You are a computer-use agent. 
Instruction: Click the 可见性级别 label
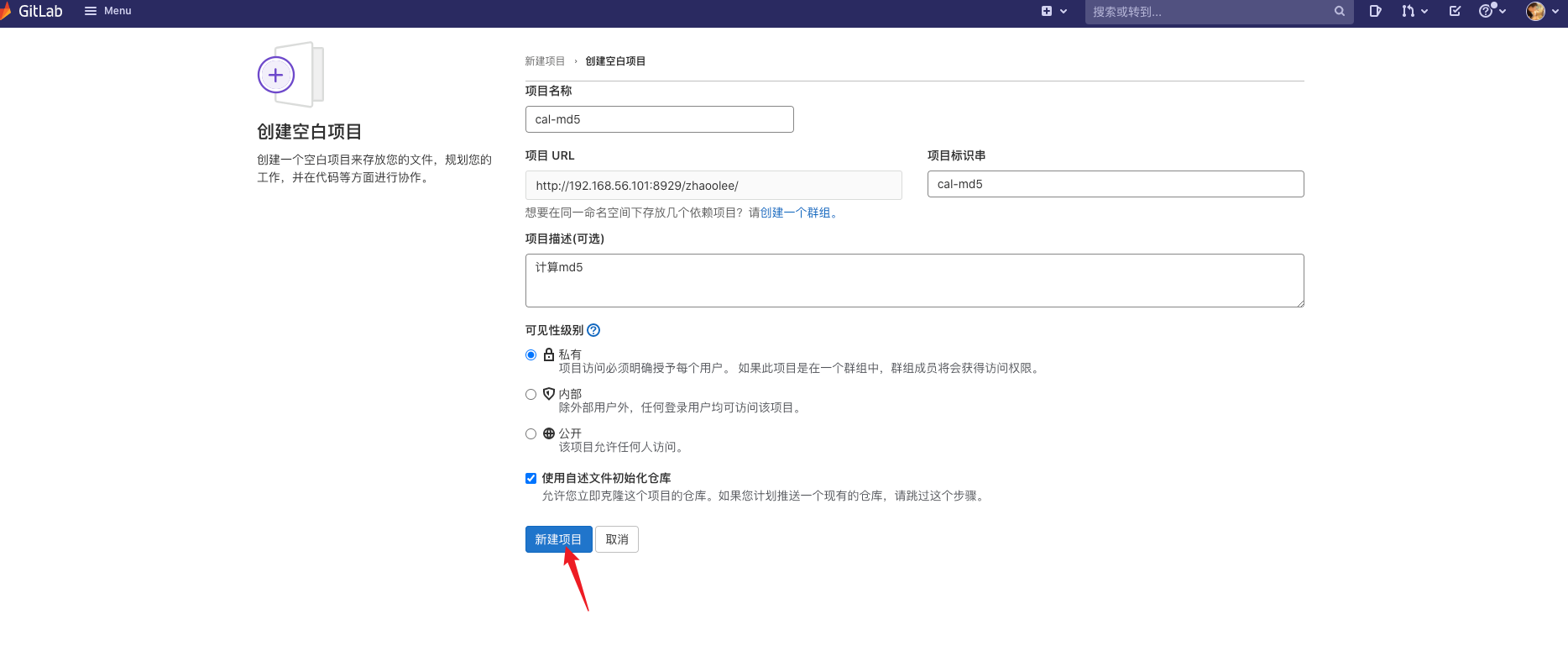(554, 330)
